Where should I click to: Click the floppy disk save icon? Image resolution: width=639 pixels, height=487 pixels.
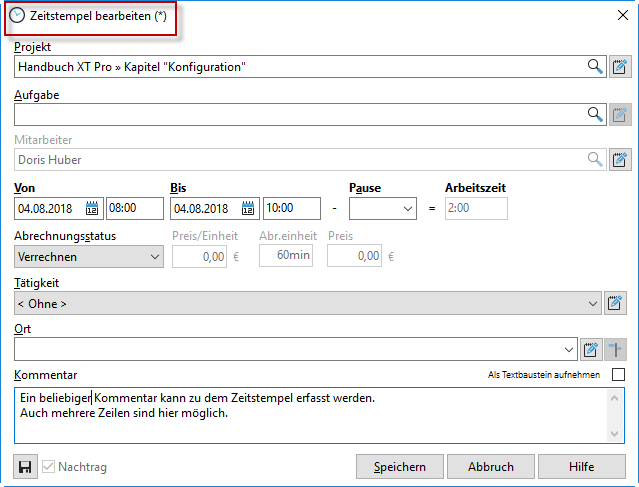25,467
